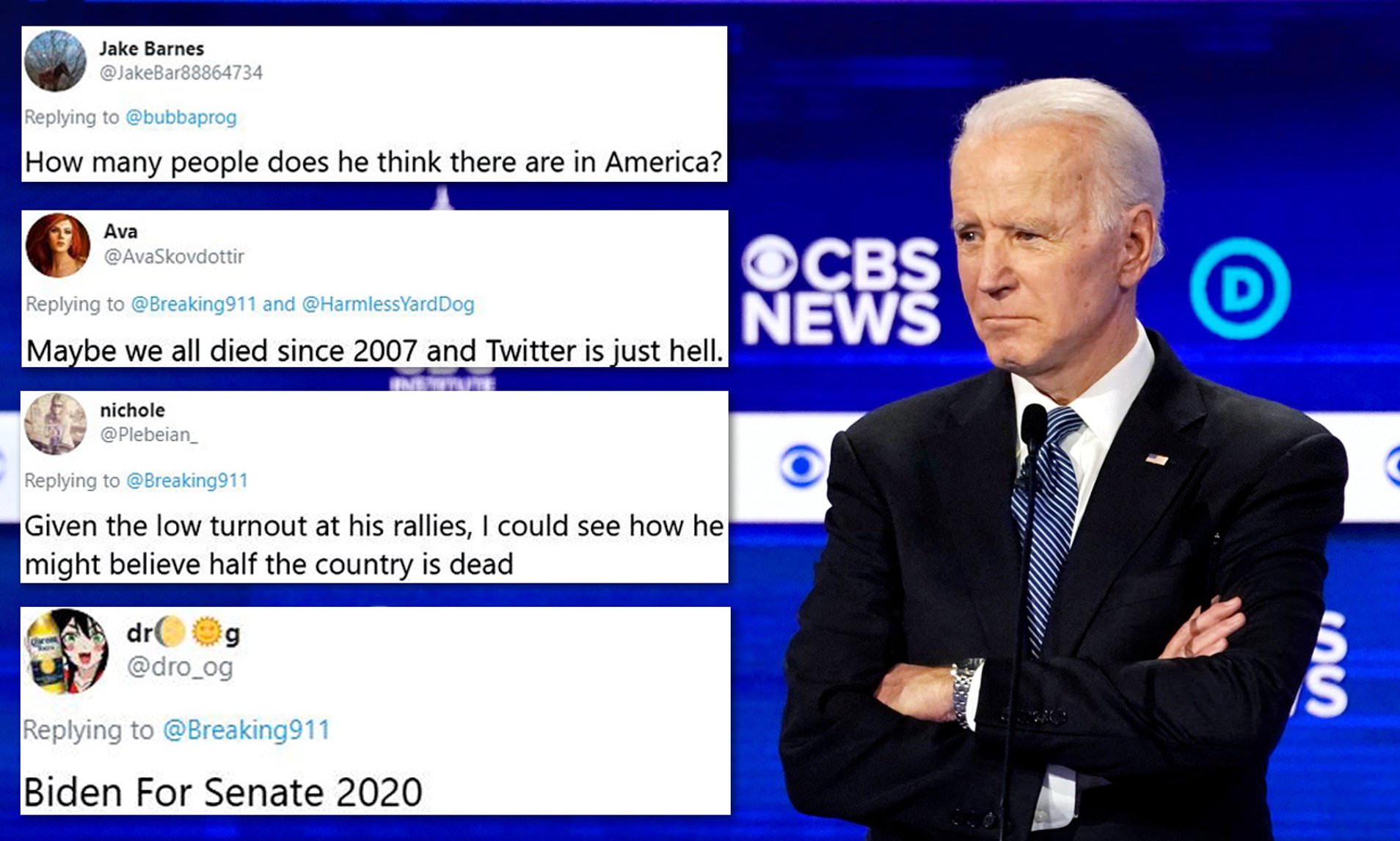The image size is (1400, 841).
Task: Follow @Breaking911 link in Ava's reply
Action: coord(194,304)
